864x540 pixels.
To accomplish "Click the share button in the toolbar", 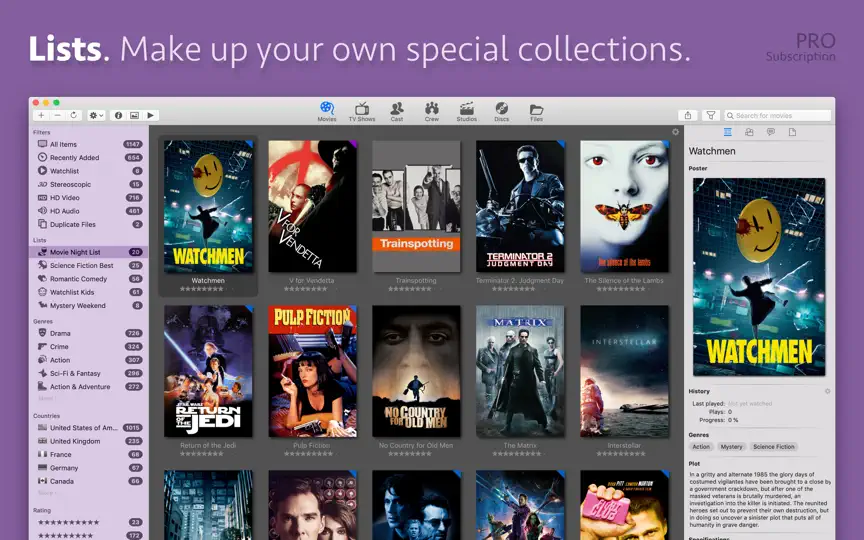I will coord(688,115).
